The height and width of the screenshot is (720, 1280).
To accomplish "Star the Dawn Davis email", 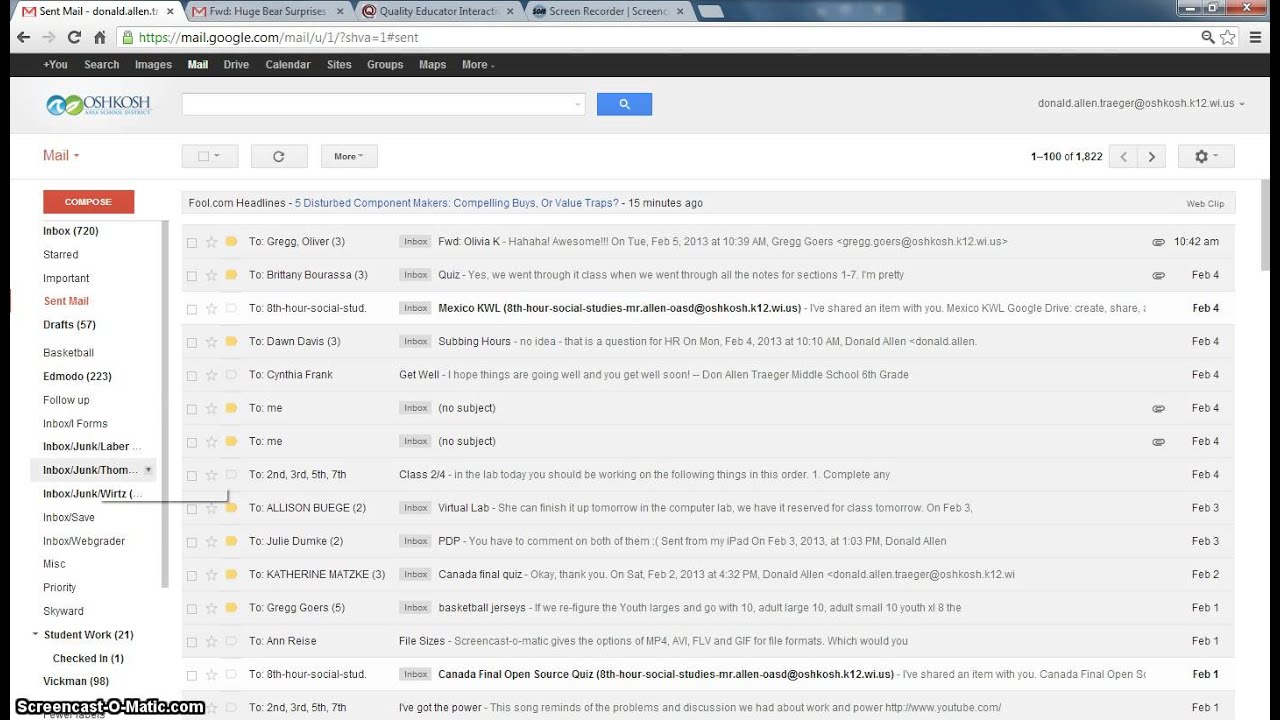I will click(211, 342).
